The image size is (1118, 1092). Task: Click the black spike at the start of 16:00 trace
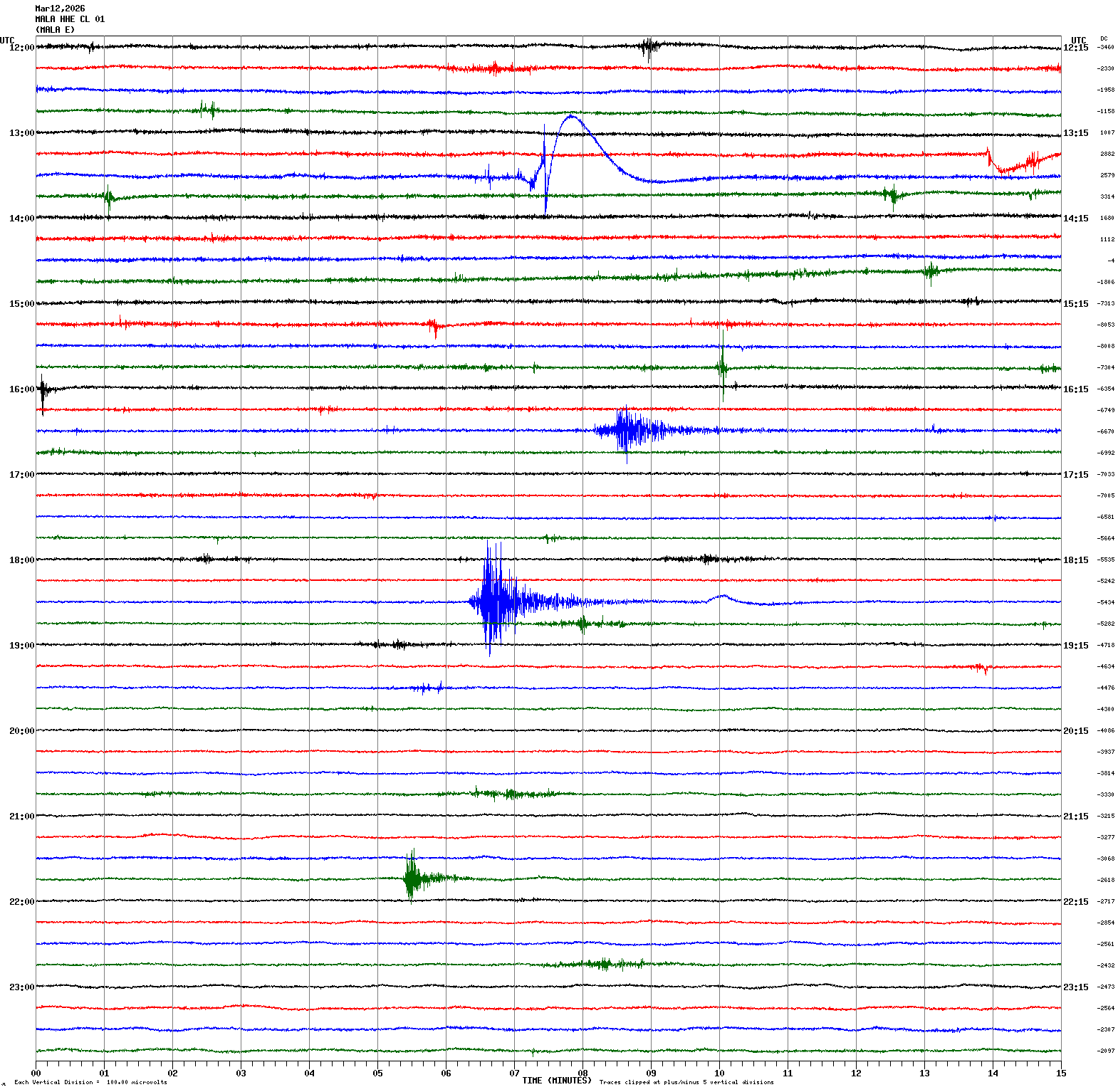(x=43, y=390)
